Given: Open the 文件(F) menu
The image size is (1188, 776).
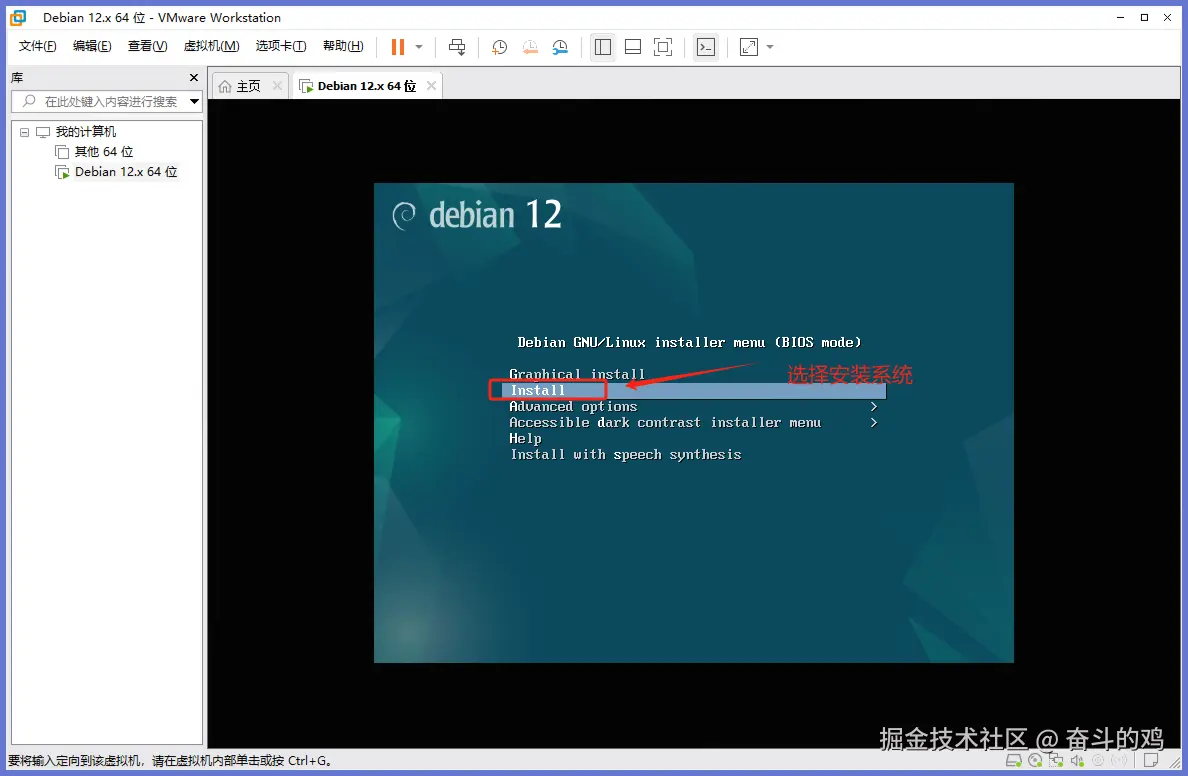Looking at the screenshot, I should pyautogui.click(x=37, y=46).
